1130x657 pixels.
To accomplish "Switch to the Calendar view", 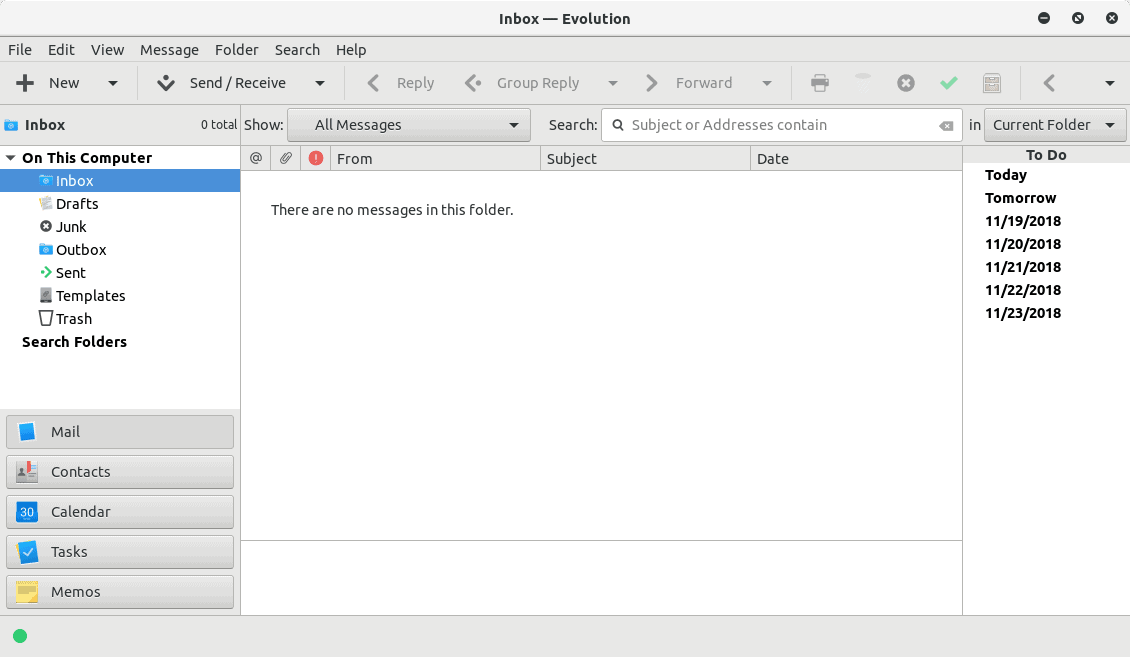I will click(x=120, y=511).
